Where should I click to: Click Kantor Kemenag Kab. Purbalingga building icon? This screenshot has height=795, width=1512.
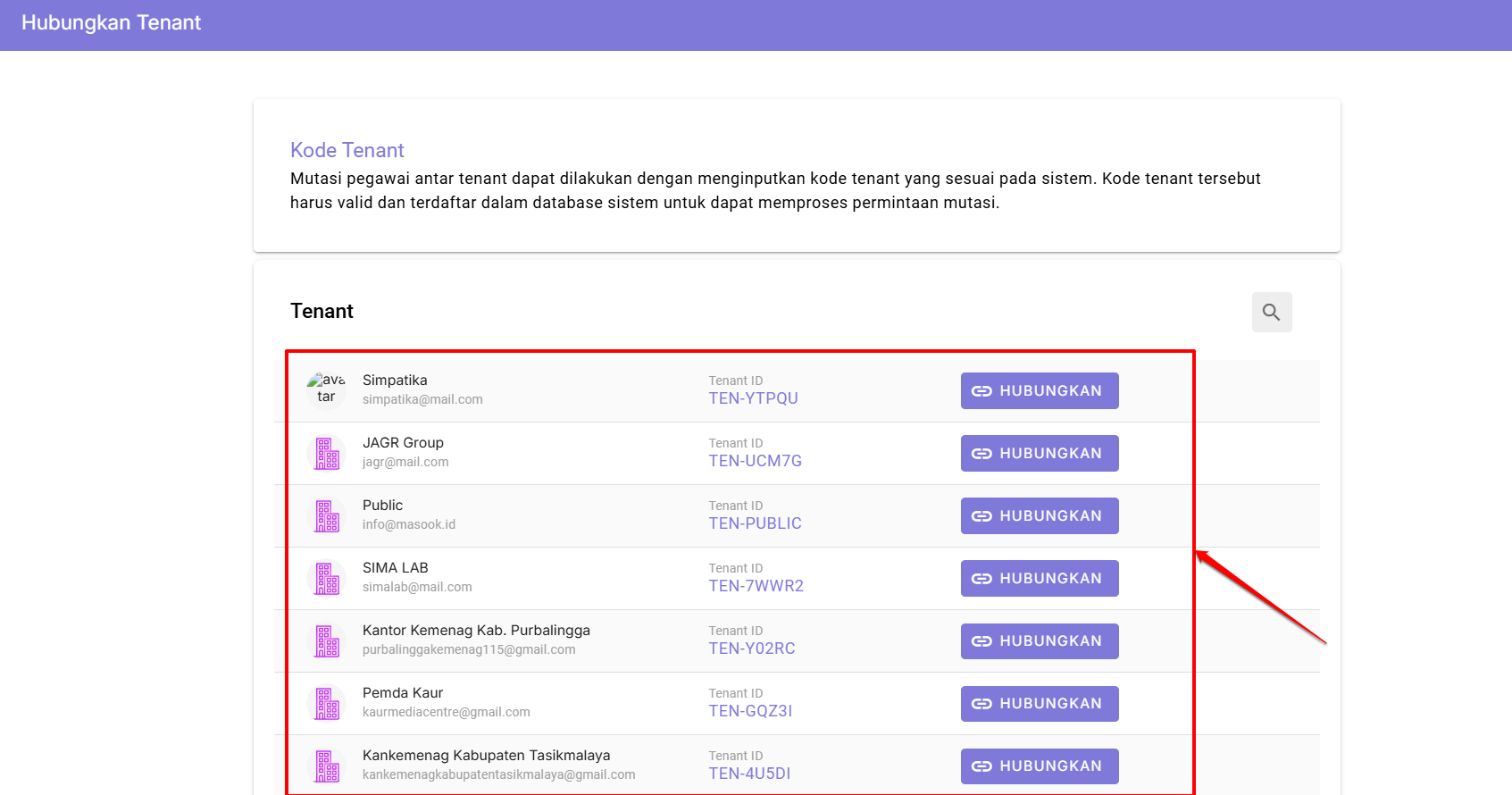(327, 640)
